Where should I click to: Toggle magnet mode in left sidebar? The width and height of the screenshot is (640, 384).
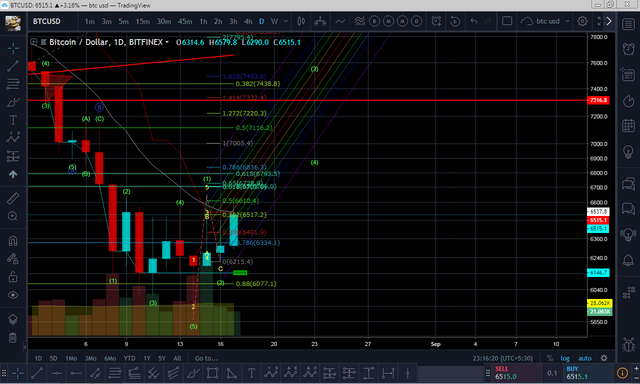(x=13, y=241)
